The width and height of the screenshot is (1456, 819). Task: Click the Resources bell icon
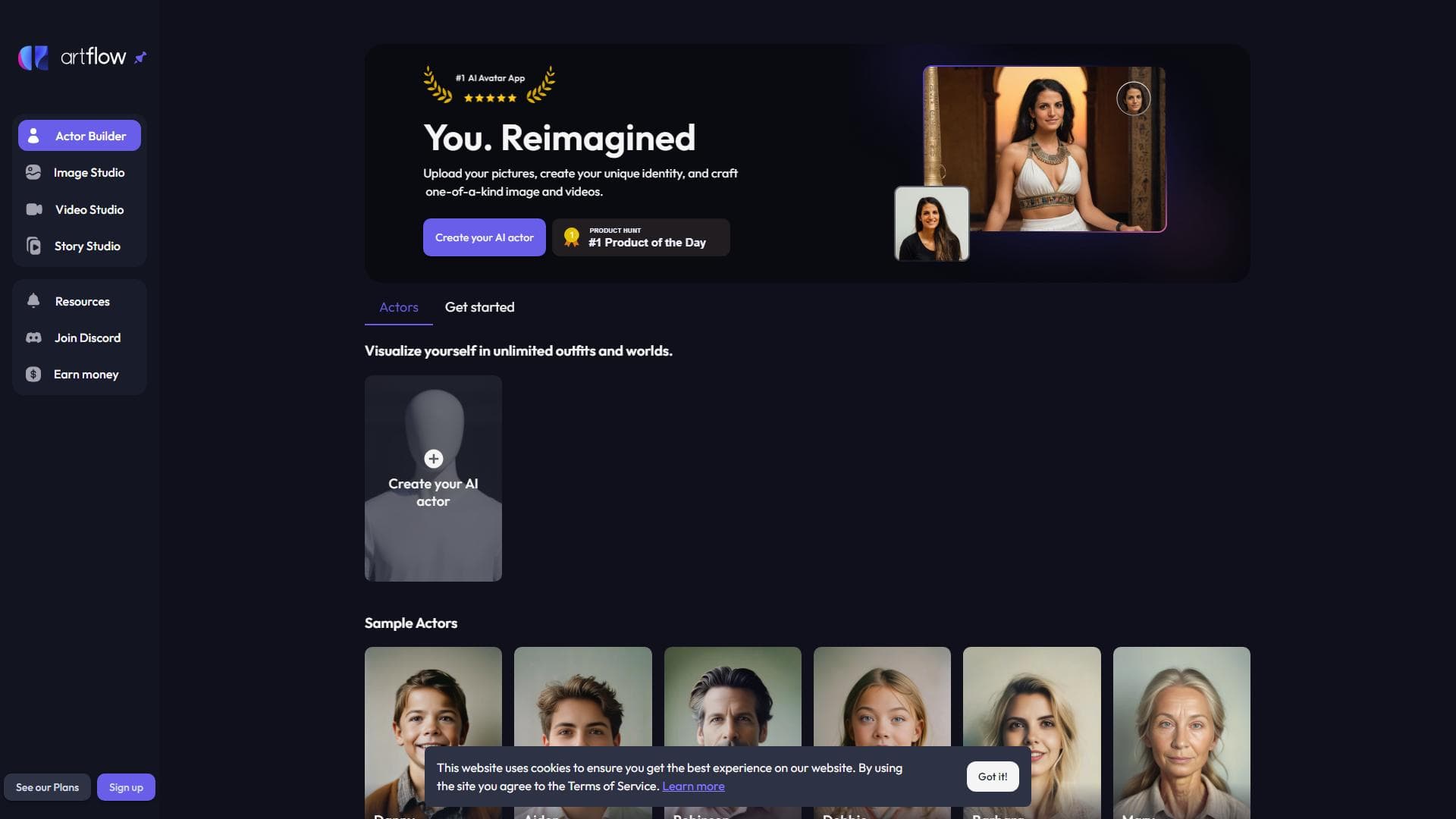click(33, 301)
